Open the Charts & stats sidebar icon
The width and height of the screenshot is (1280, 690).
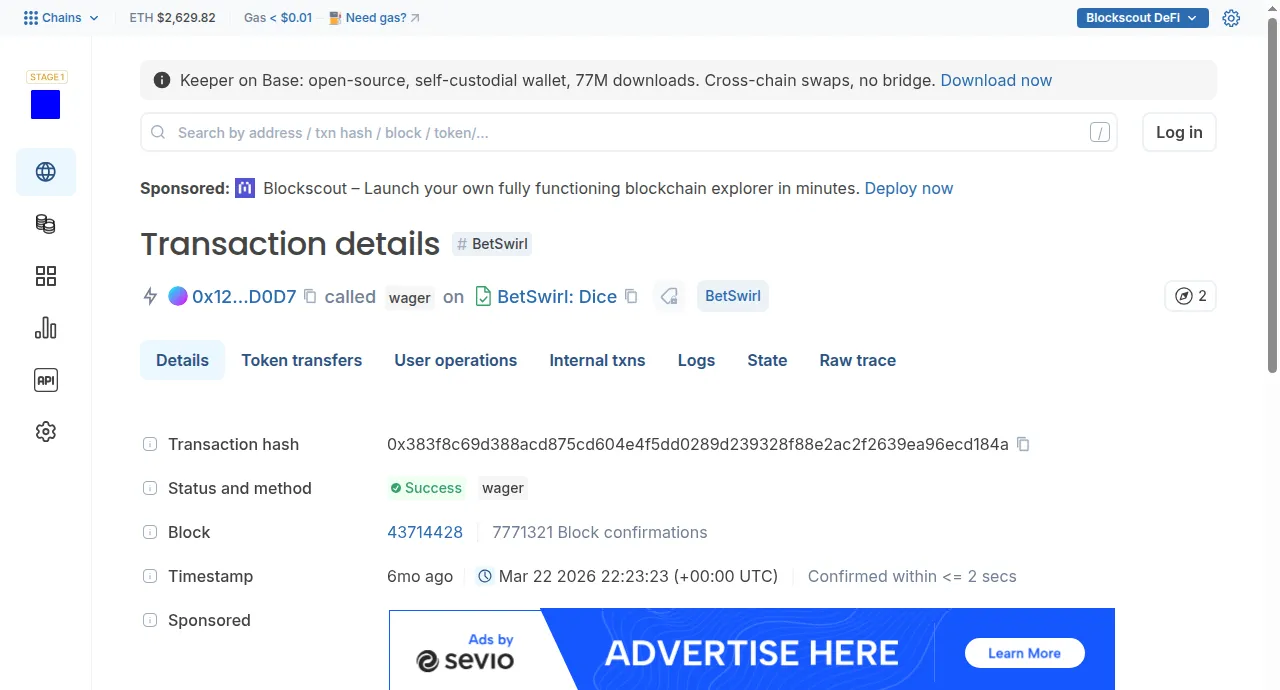pyautogui.click(x=46, y=328)
